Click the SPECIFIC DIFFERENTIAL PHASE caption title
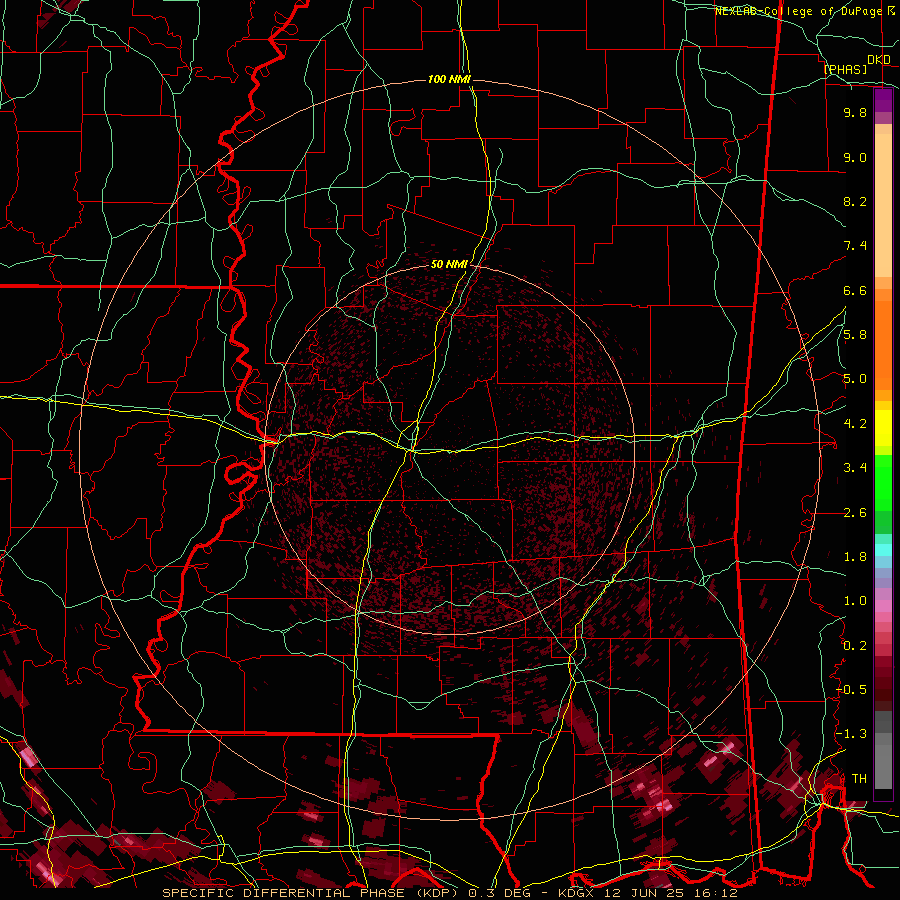The height and width of the screenshot is (900, 900). pos(283,893)
